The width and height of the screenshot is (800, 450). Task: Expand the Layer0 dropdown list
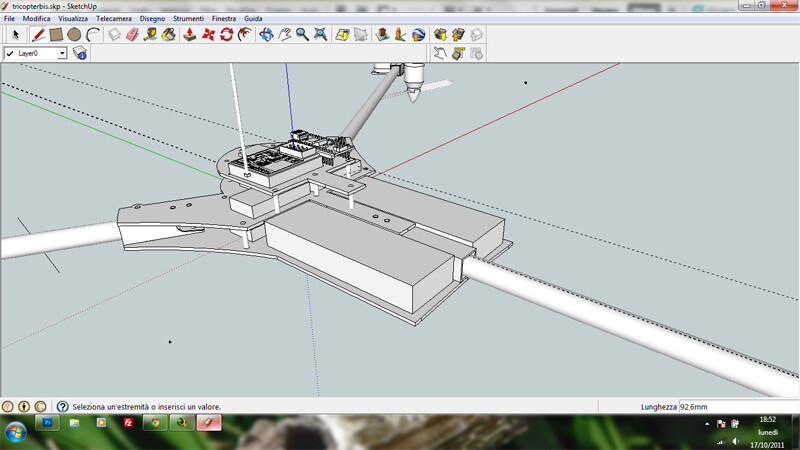pos(62,53)
